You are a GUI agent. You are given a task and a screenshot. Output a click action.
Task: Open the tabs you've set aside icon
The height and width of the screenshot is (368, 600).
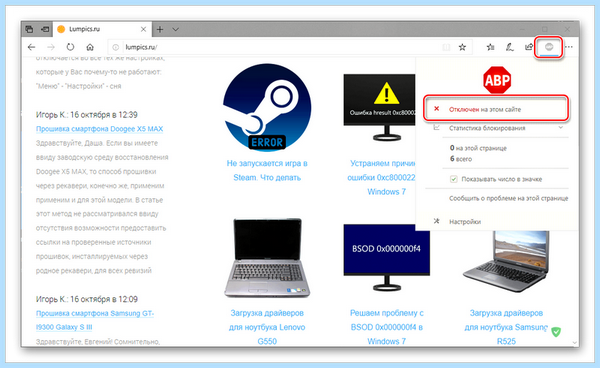[29, 29]
